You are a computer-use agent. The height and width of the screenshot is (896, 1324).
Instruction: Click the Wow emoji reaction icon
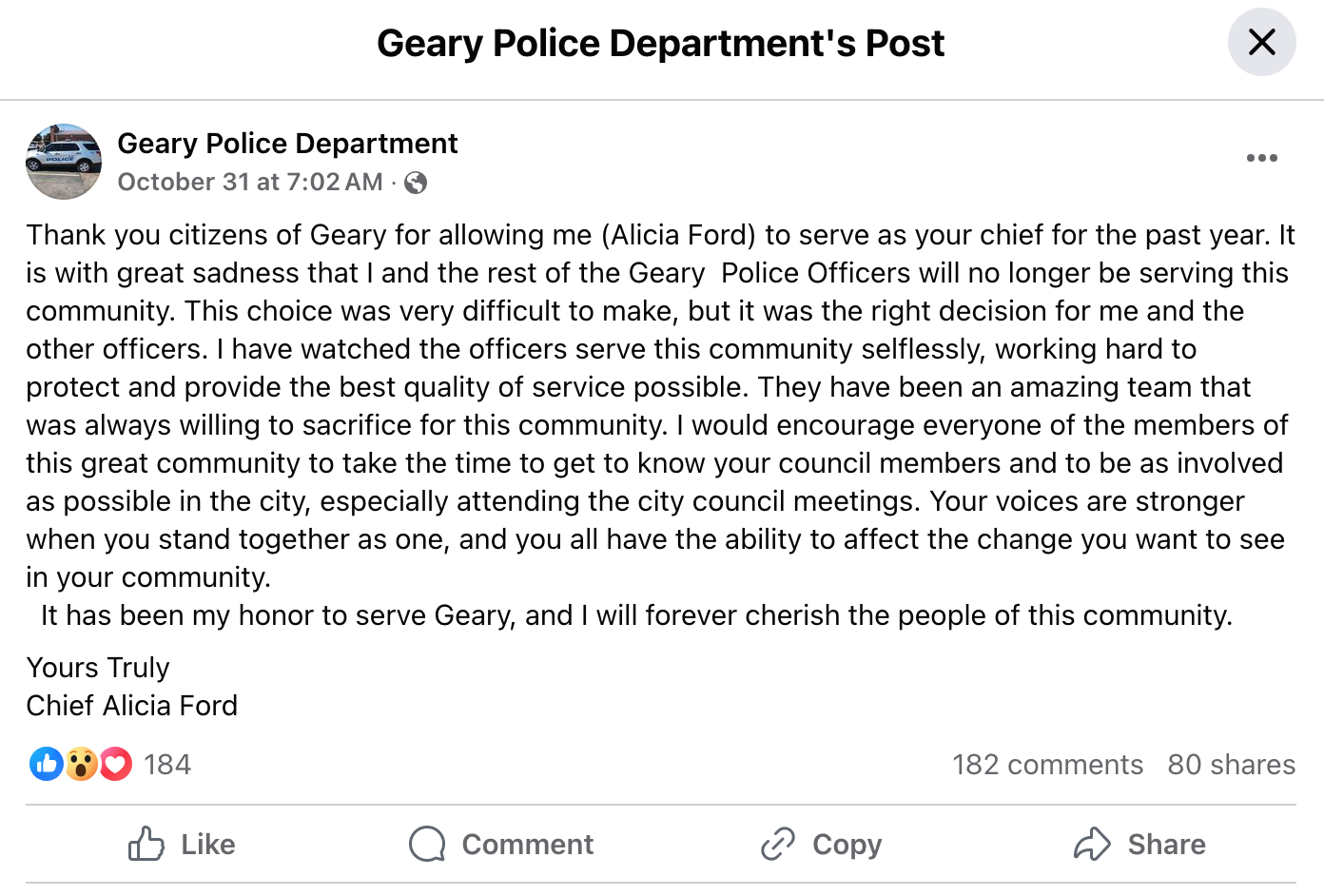[82, 764]
